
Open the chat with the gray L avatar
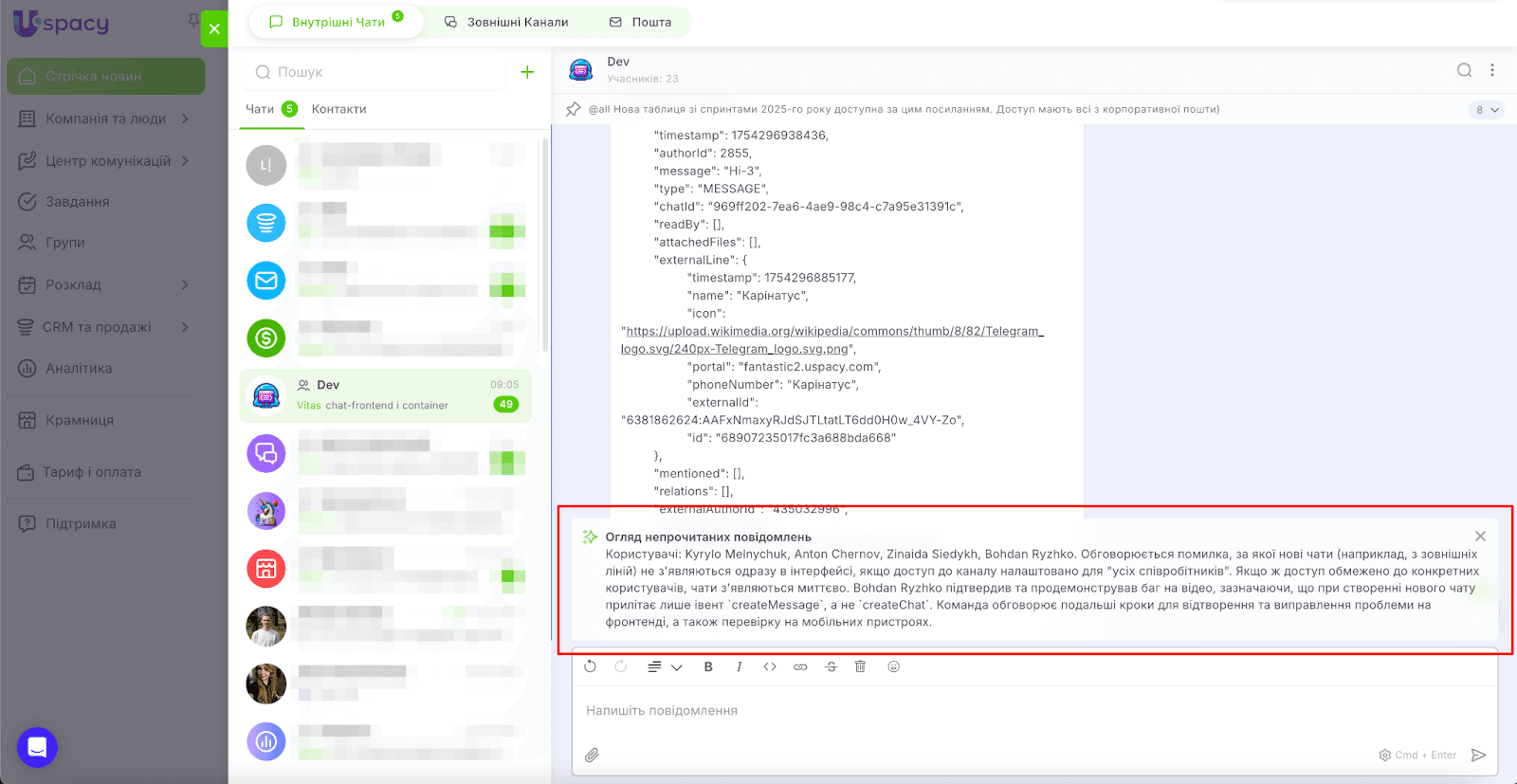click(385, 165)
